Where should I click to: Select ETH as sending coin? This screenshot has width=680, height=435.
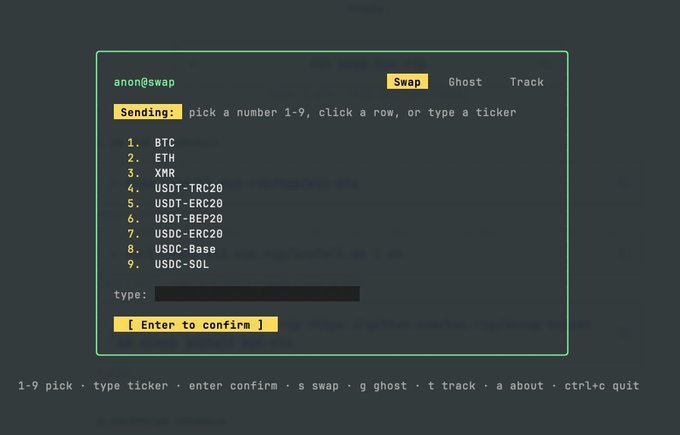[x=151, y=158]
